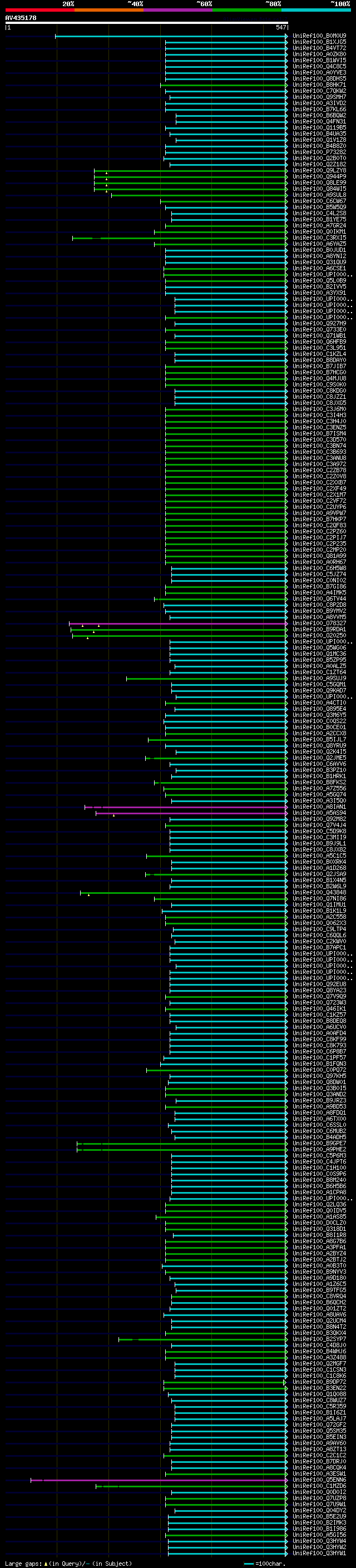Image resolution: width=356 pixels, height=1568 pixels.
Task: Click the green alignment bar for UniRef100_Q9LZY8
Action: click(190, 171)
